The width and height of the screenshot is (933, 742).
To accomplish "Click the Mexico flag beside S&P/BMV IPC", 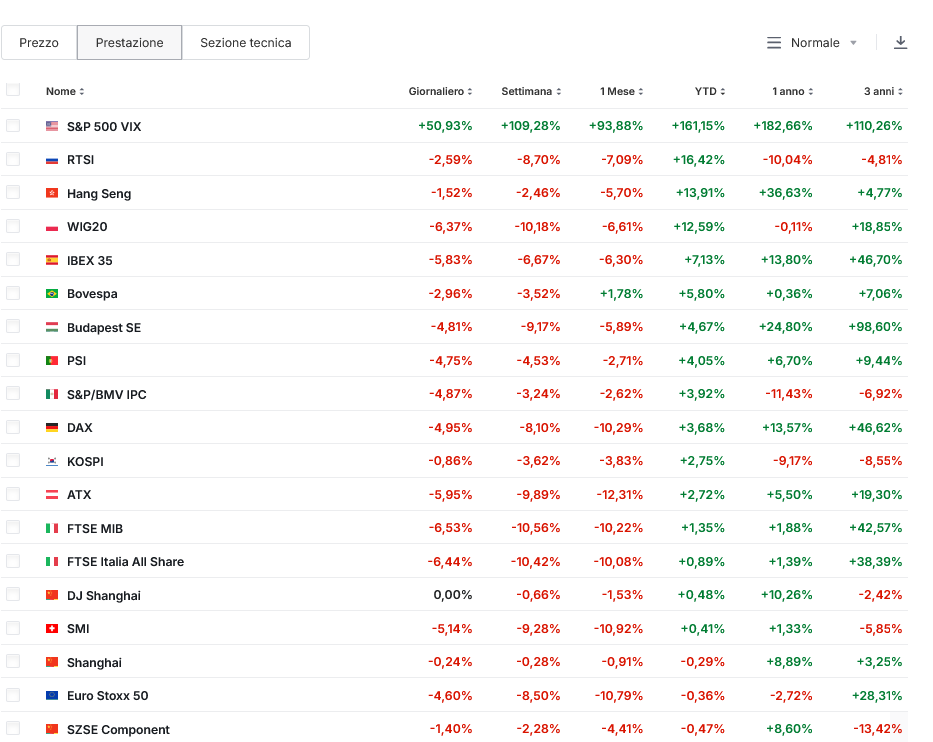I will [52, 395].
